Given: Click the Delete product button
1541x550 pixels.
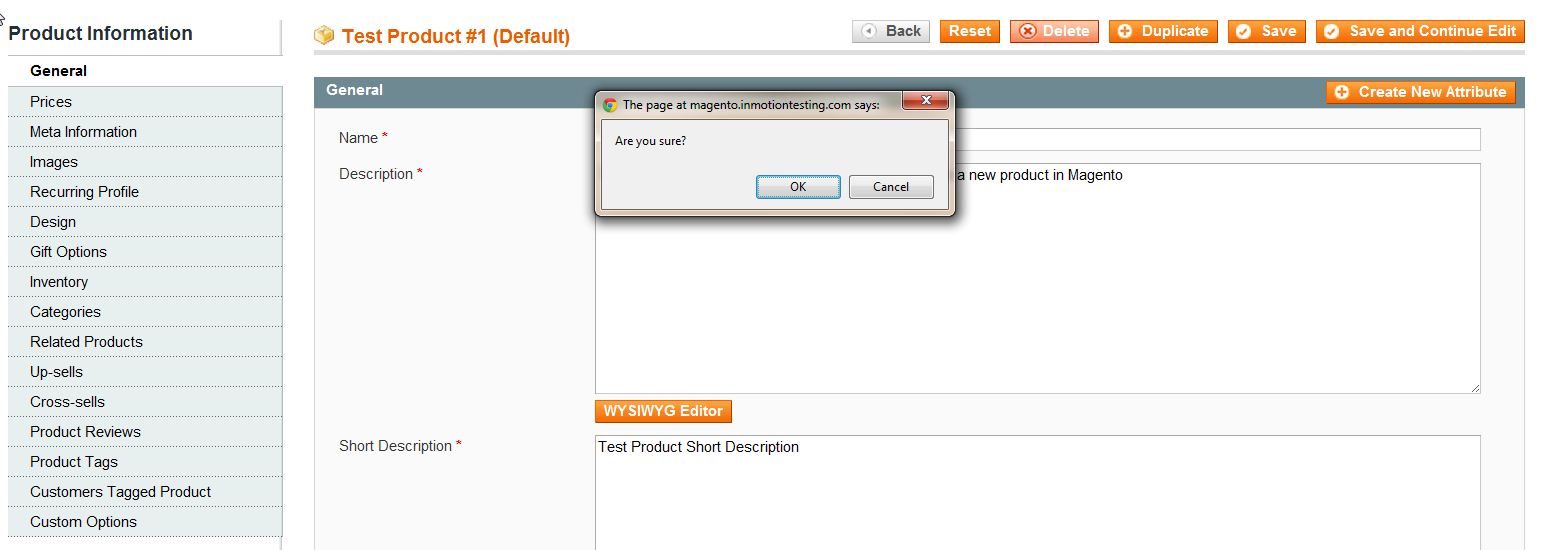Looking at the screenshot, I should [x=1054, y=31].
